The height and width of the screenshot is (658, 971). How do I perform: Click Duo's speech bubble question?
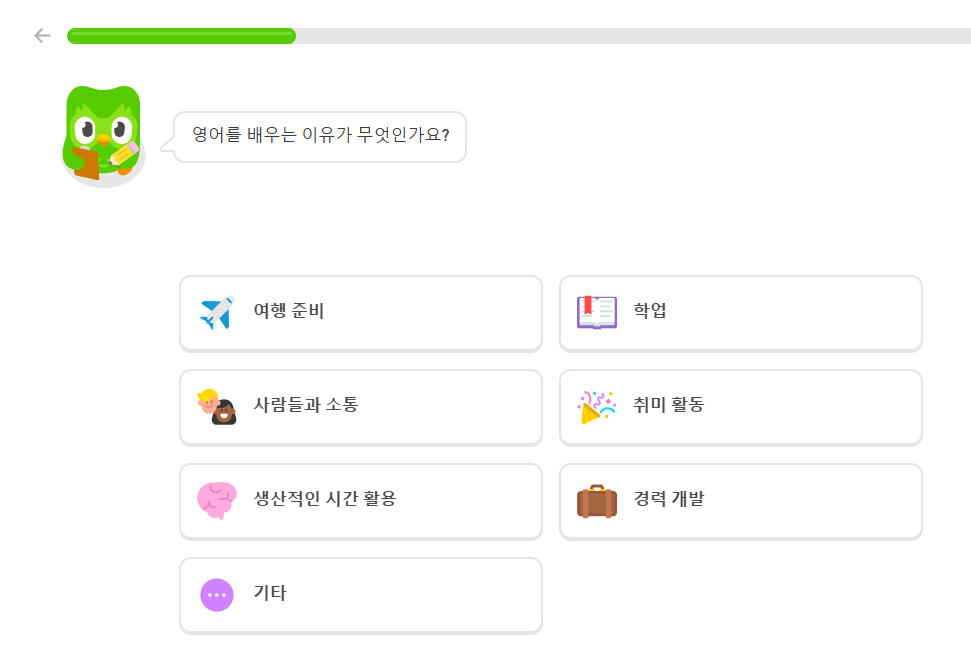pyautogui.click(x=320, y=136)
